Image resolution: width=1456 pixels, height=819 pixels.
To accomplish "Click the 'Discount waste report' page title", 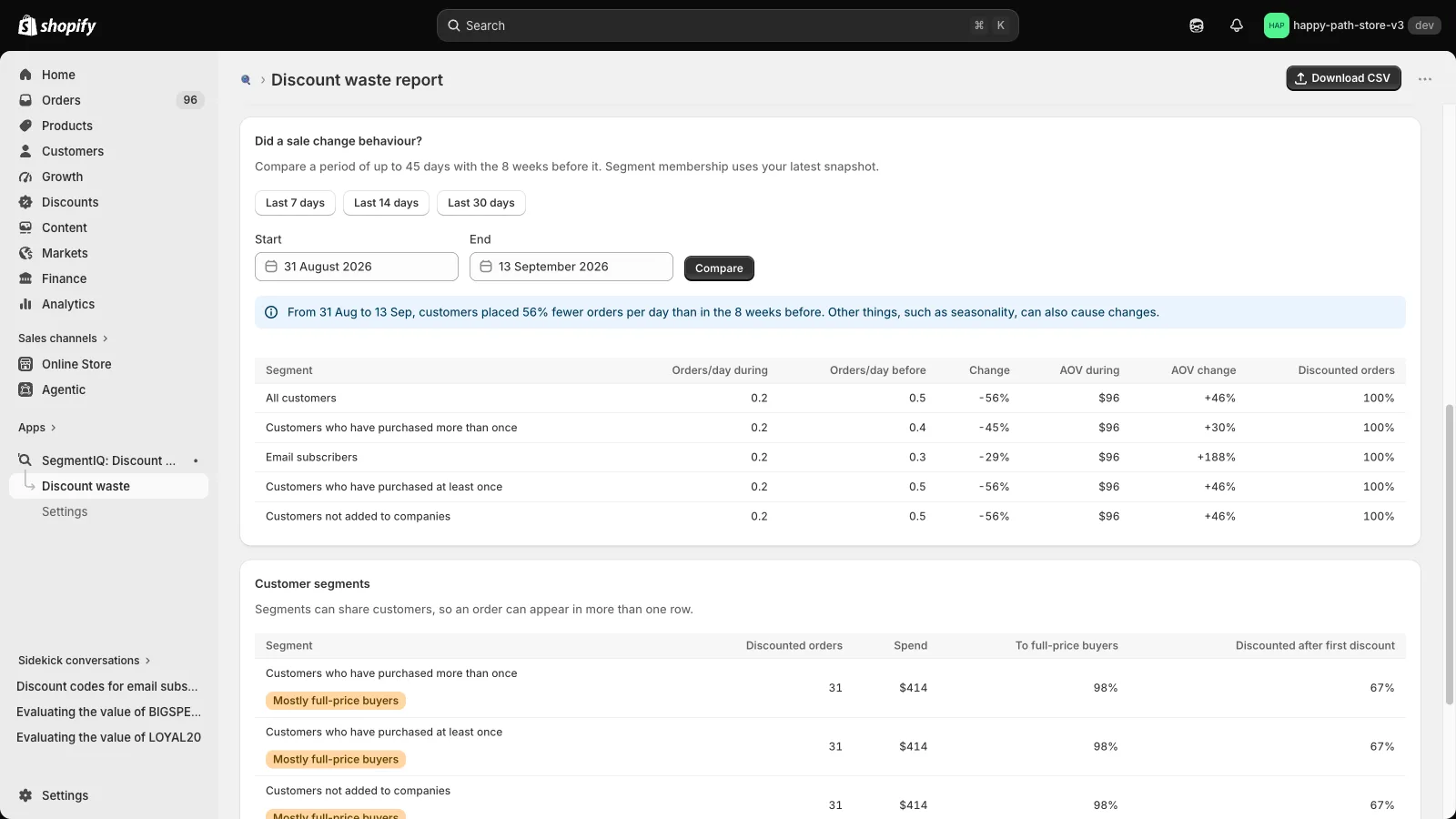I will click(x=357, y=80).
